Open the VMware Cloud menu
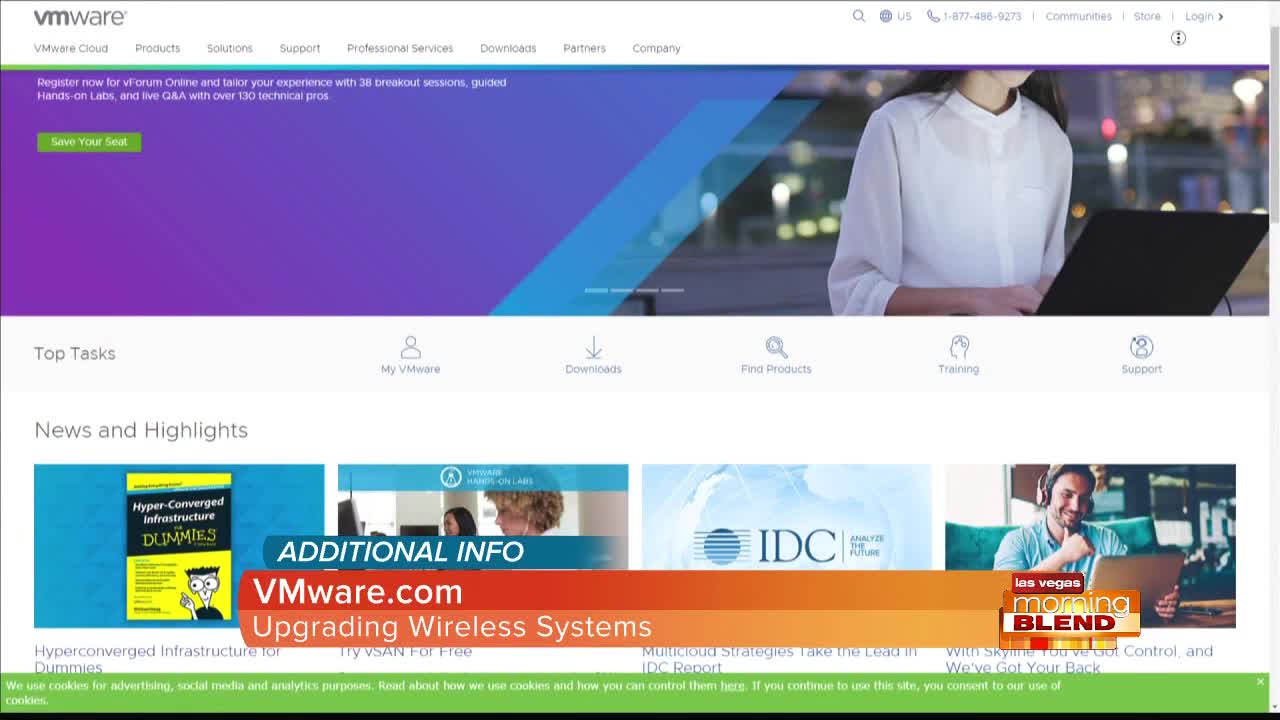This screenshot has height=720, width=1280. tap(71, 48)
